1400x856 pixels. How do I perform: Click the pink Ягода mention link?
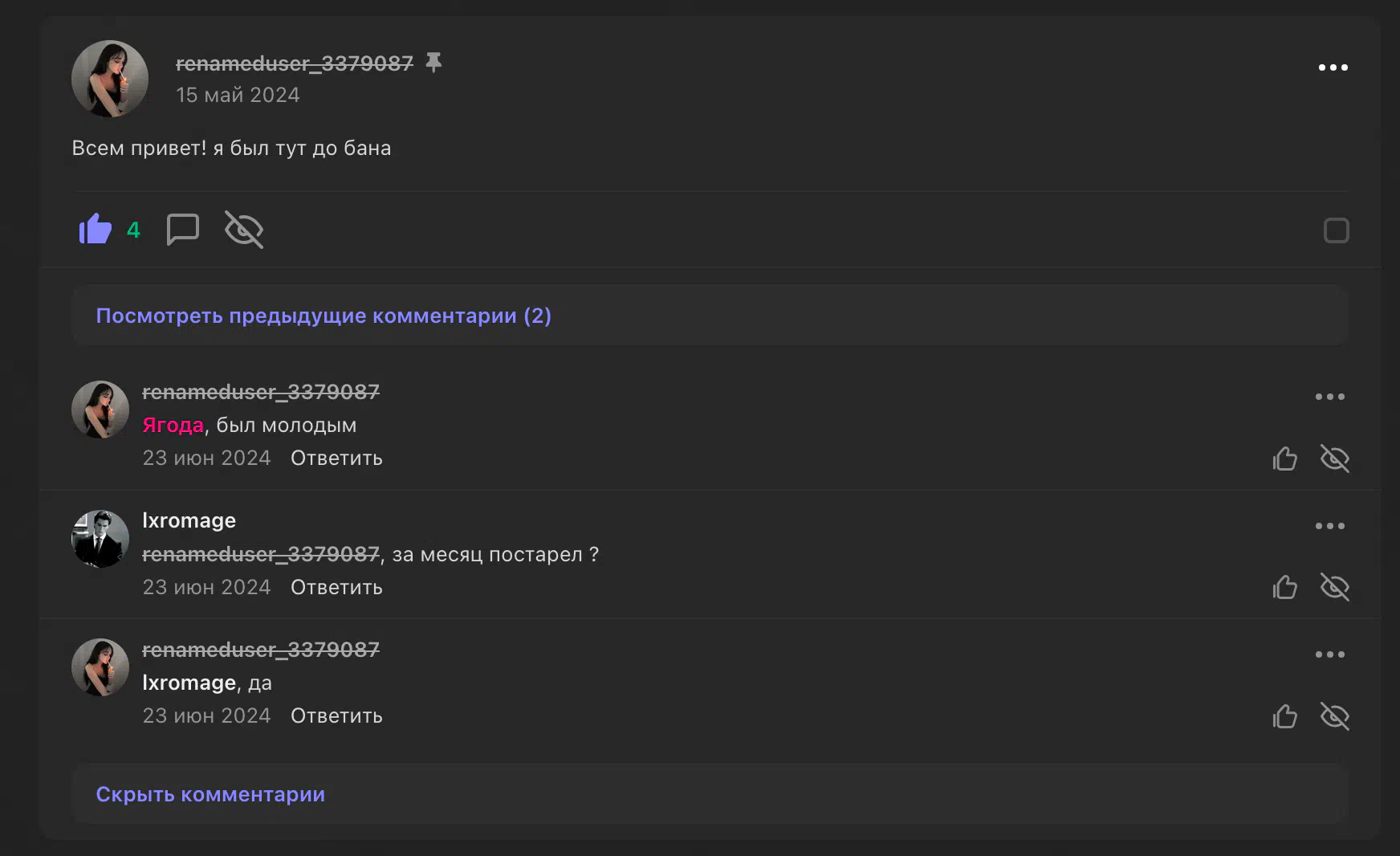tap(173, 425)
